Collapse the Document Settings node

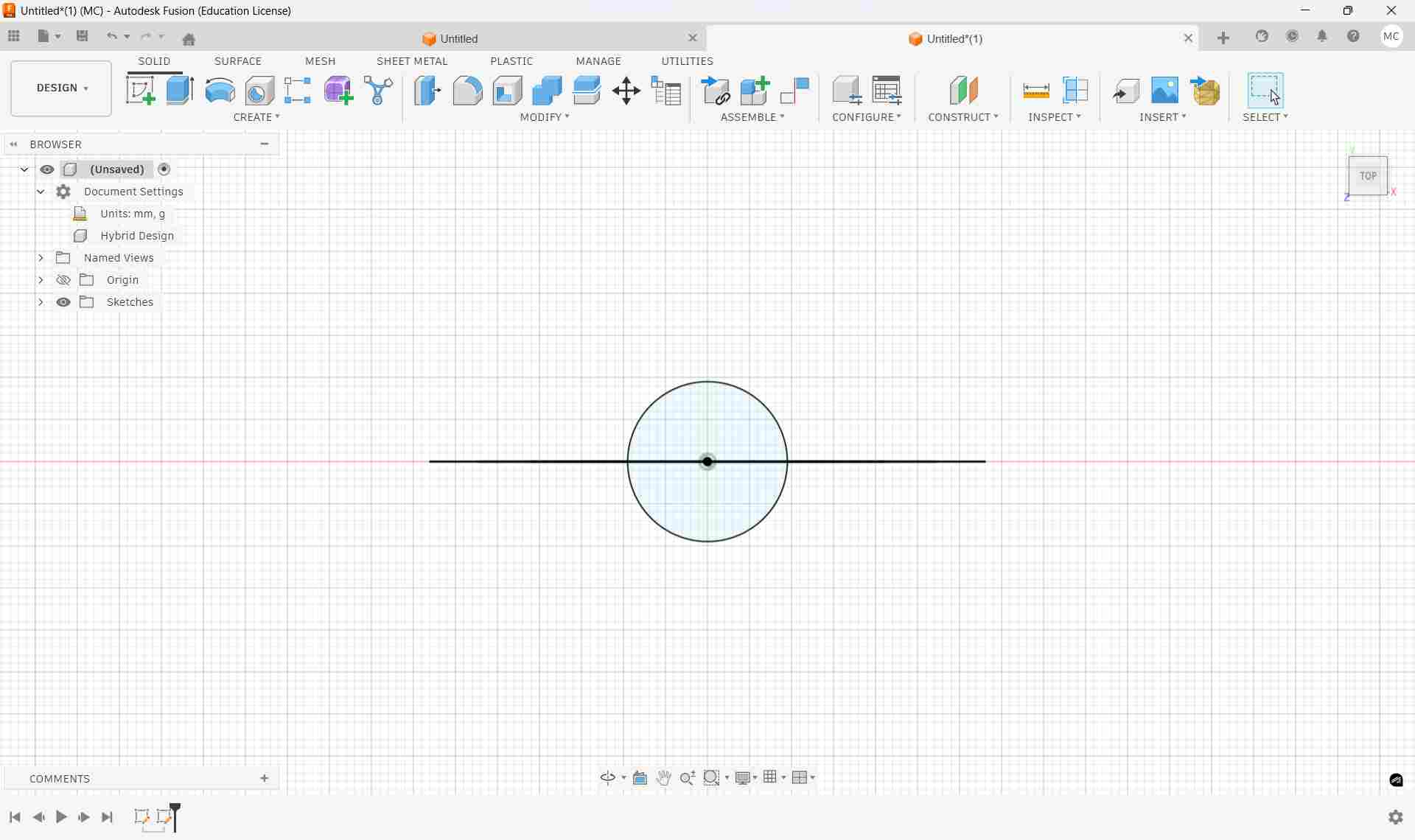pyautogui.click(x=41, y=192)
